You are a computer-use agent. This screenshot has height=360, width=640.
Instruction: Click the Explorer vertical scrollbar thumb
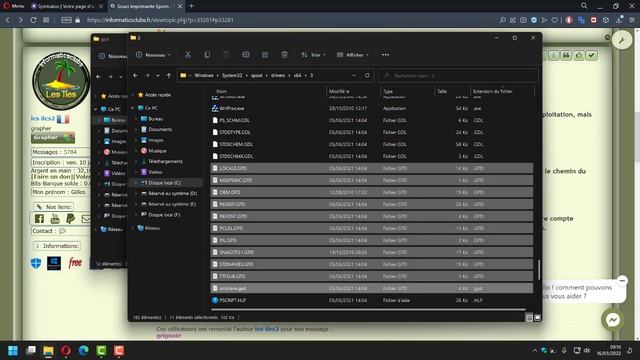pyautogui.click(x=539, y=269)
